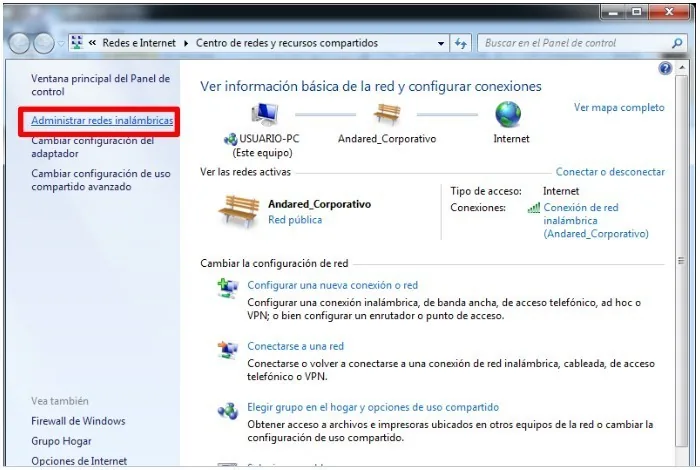The width and height of the screenshot is (700, 470).
Task: Click the new connection setup icon
Action: 228,288
